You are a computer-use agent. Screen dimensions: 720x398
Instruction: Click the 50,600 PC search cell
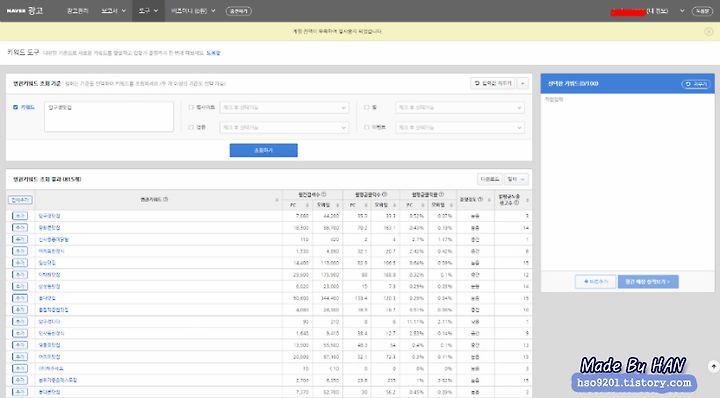tap(298, 298)
